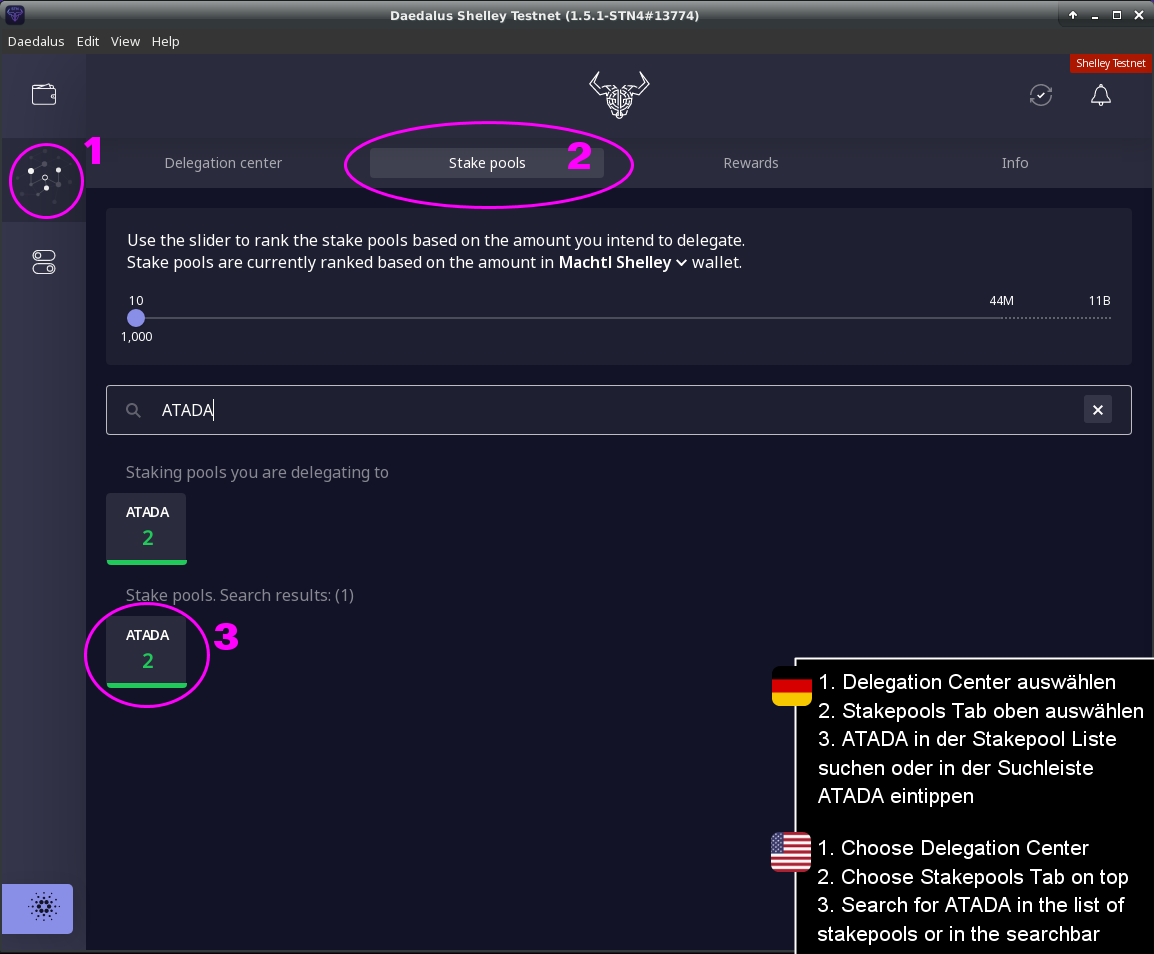Click the sync status checkmark icon

(1040, 95)
